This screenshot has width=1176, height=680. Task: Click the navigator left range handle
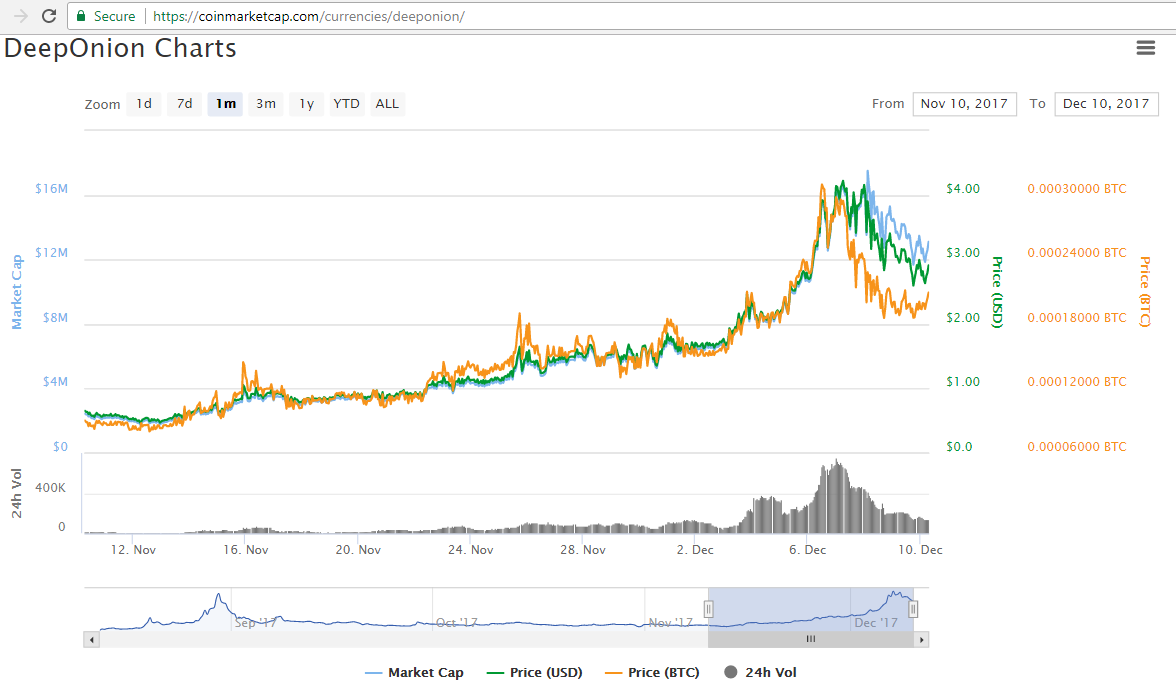click(708, 609)
